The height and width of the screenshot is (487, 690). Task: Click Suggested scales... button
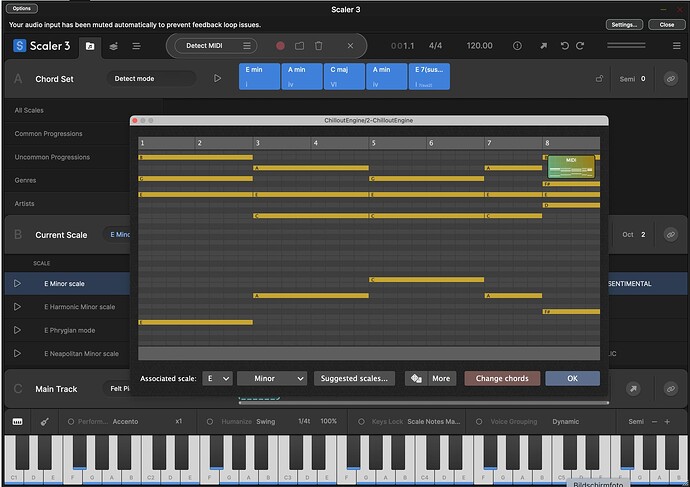click(354, 378)
